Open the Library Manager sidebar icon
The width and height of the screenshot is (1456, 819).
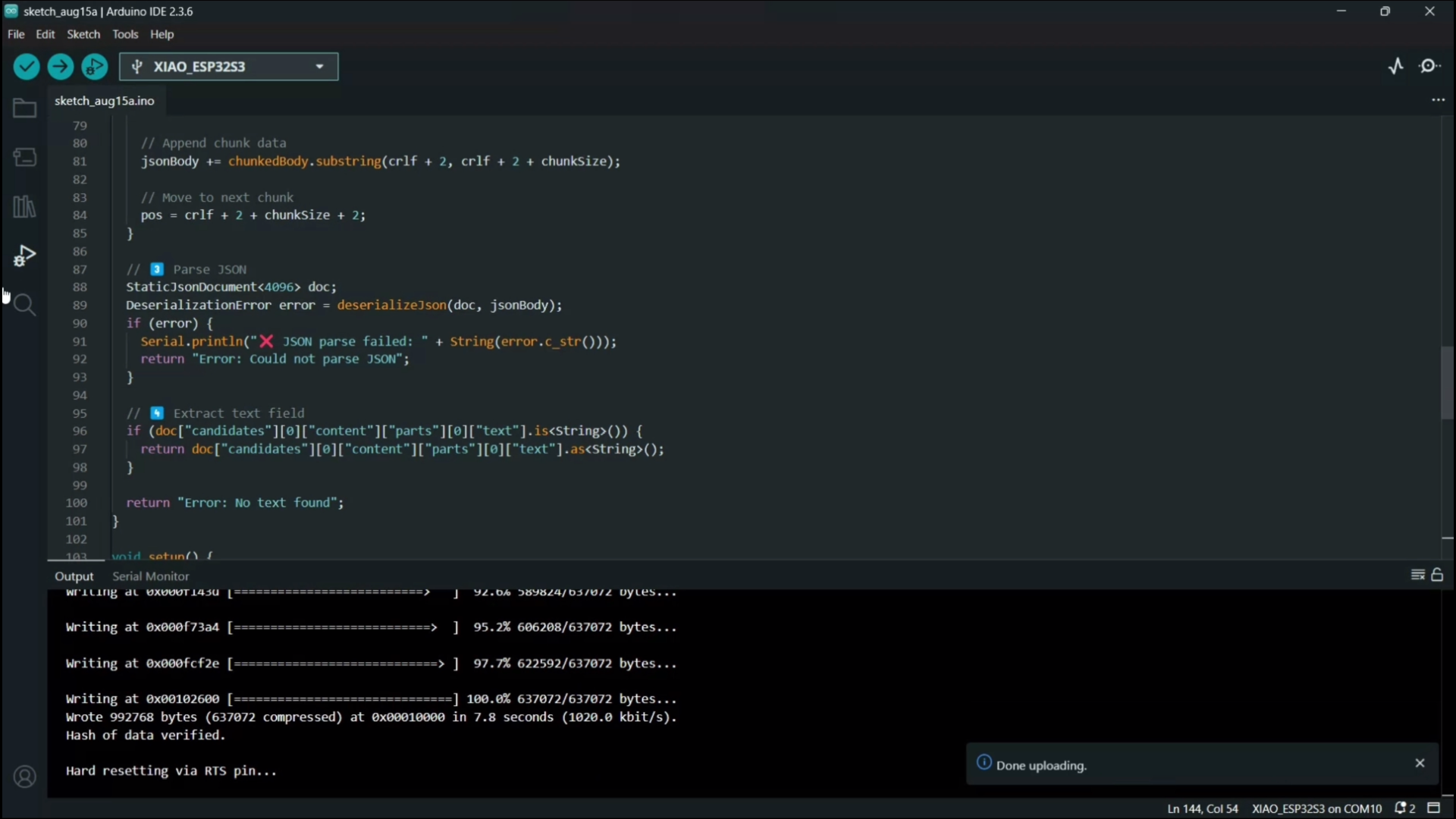[x=24, y=206]
